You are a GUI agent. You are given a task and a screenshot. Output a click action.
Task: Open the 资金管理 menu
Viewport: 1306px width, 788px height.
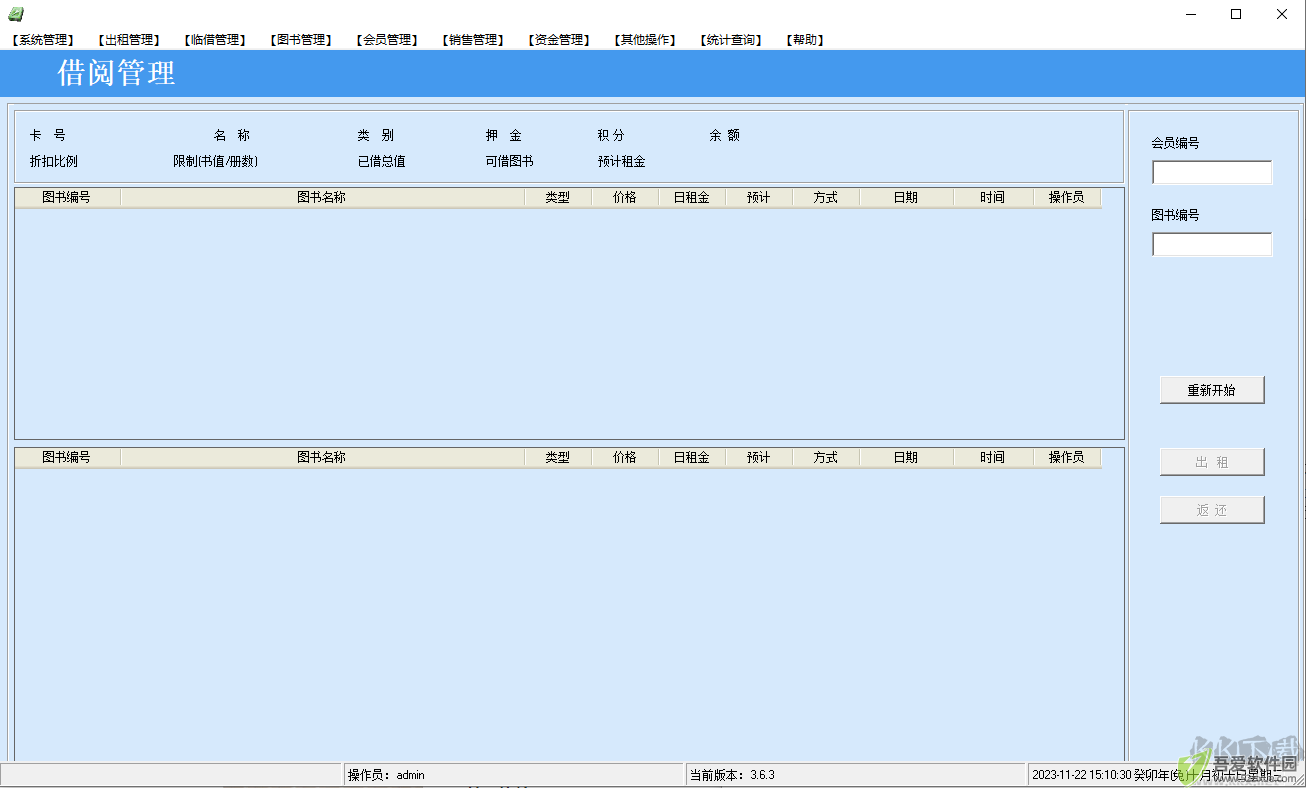click(x=557, y=40)
